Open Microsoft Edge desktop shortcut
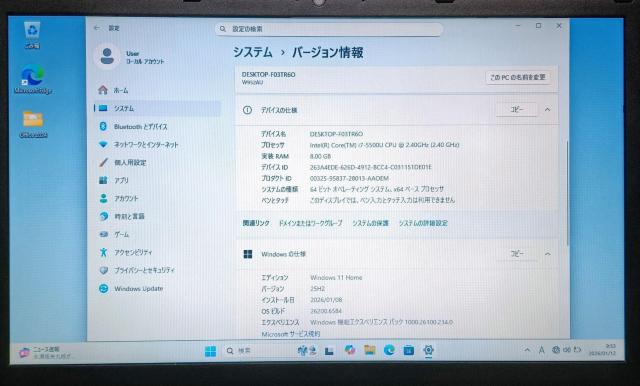This screenshot has width=640, height=386. (x=33, y=80)
